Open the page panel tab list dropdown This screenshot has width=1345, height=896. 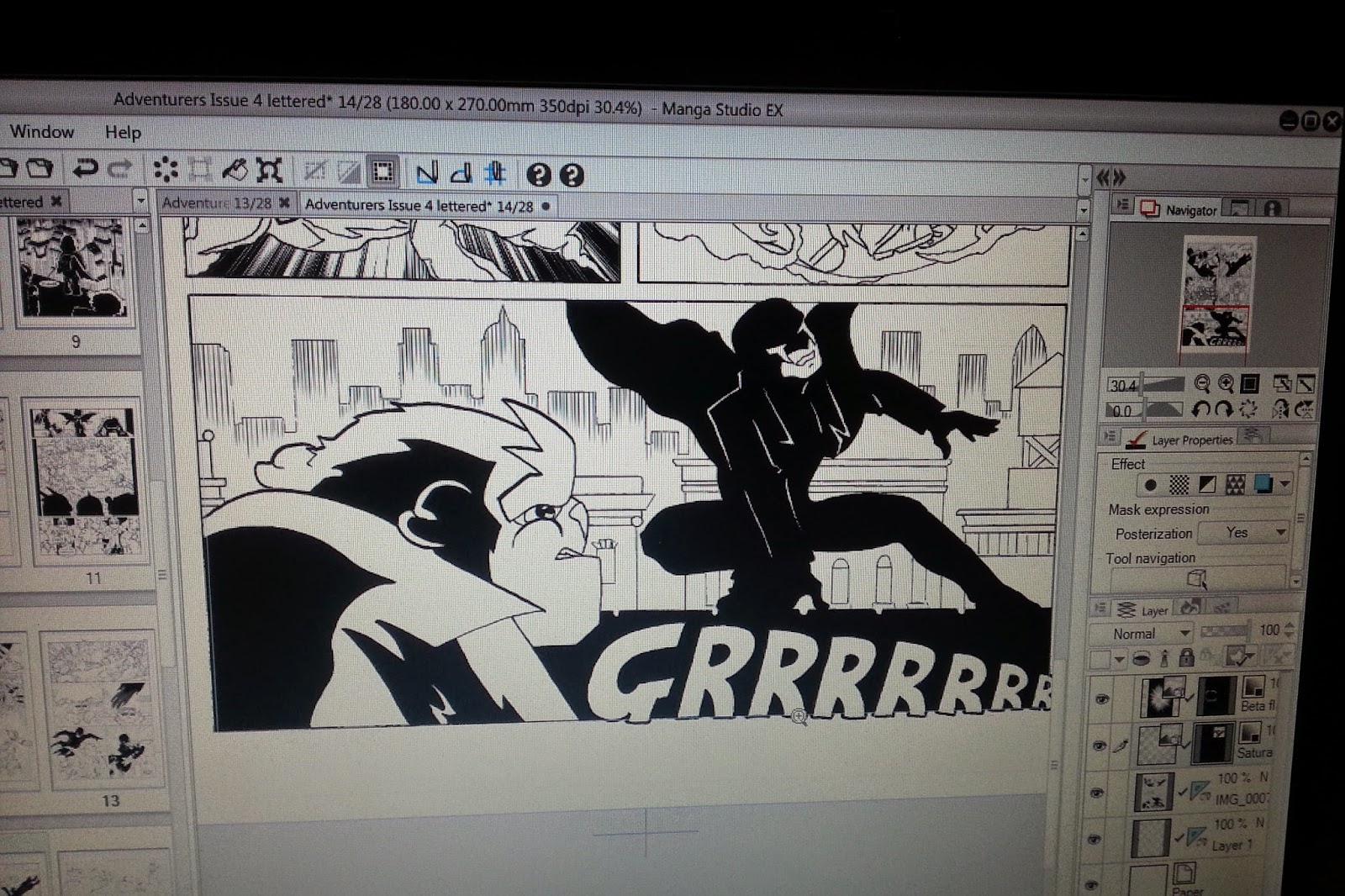[140, 201]
